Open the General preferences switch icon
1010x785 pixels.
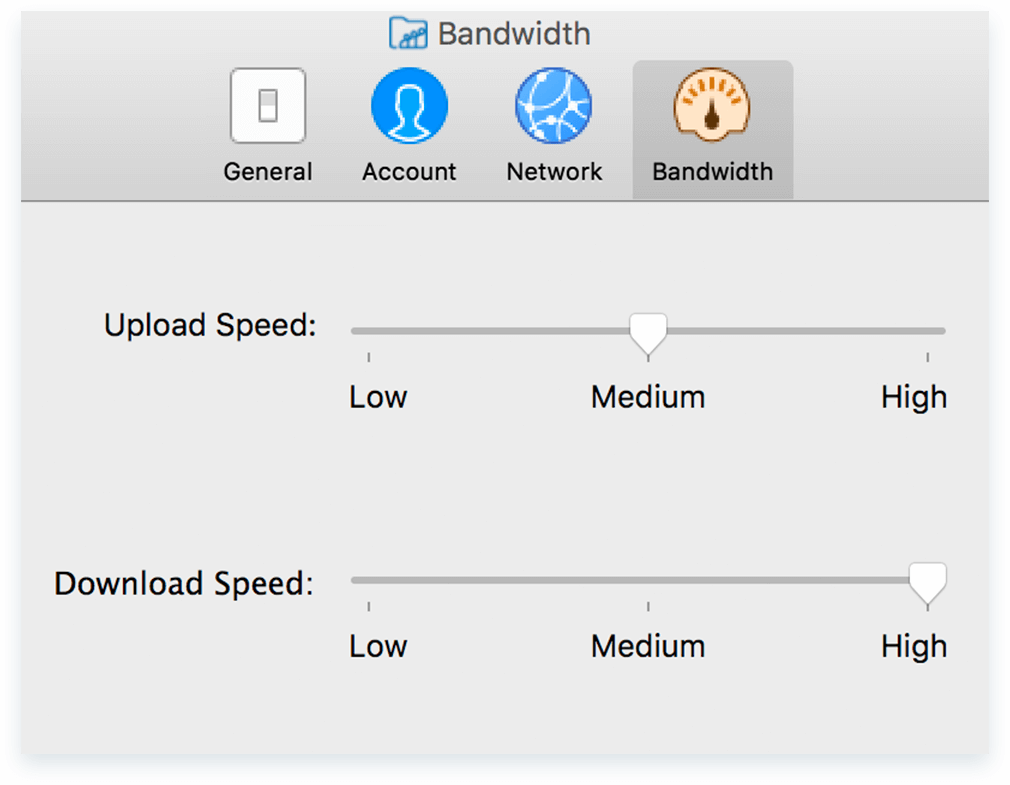tap(268, 106)
